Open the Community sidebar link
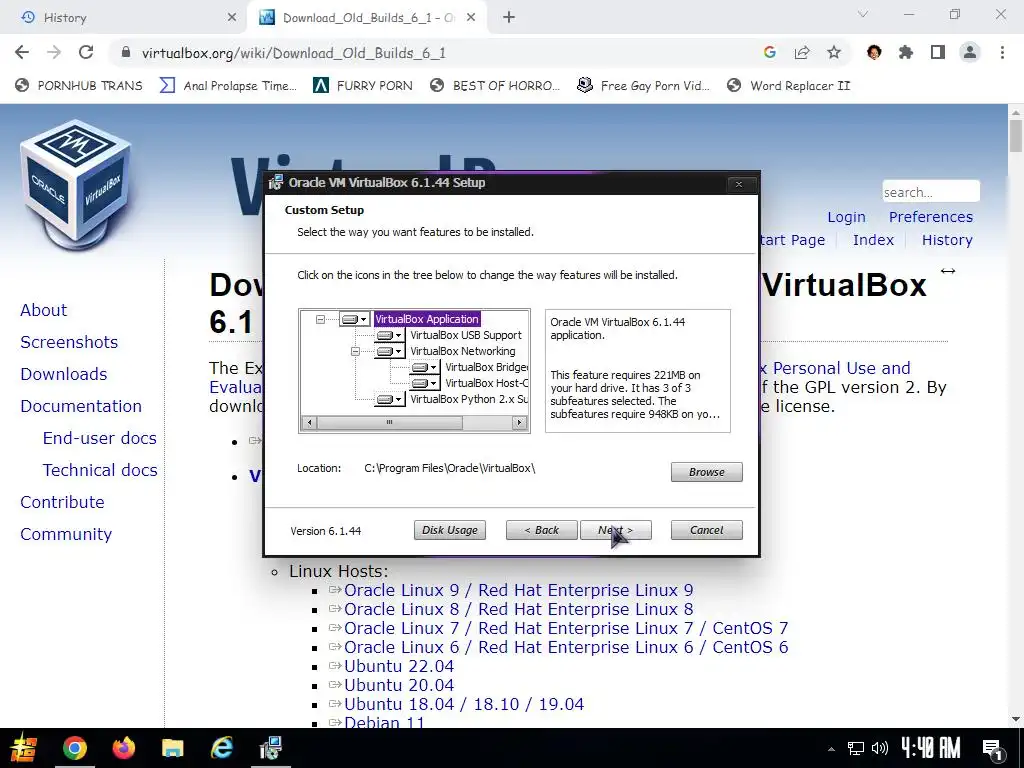The height and width of the screenshot is (768, 1024). click(66, 534)
